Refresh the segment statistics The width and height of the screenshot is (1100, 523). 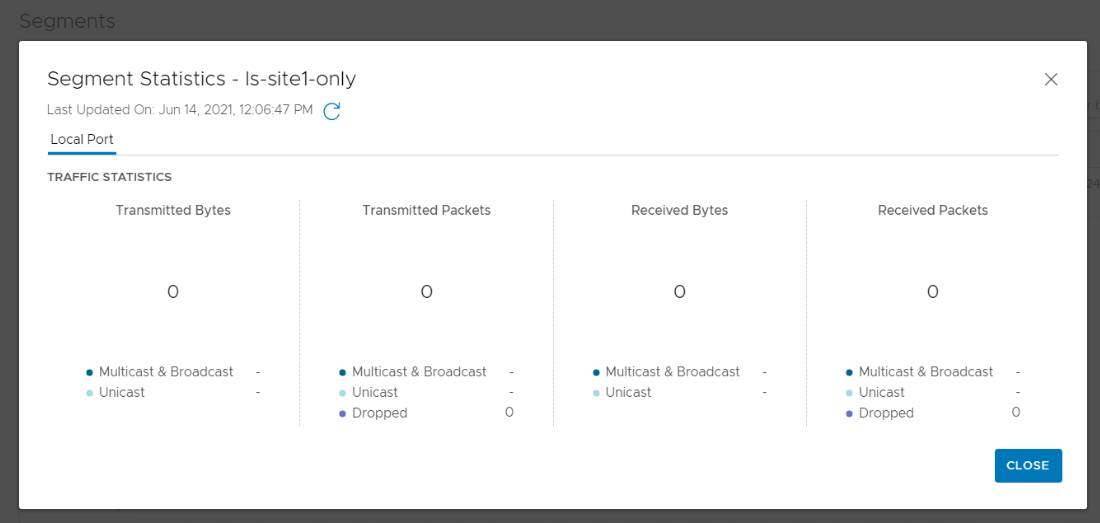point(332,111)
